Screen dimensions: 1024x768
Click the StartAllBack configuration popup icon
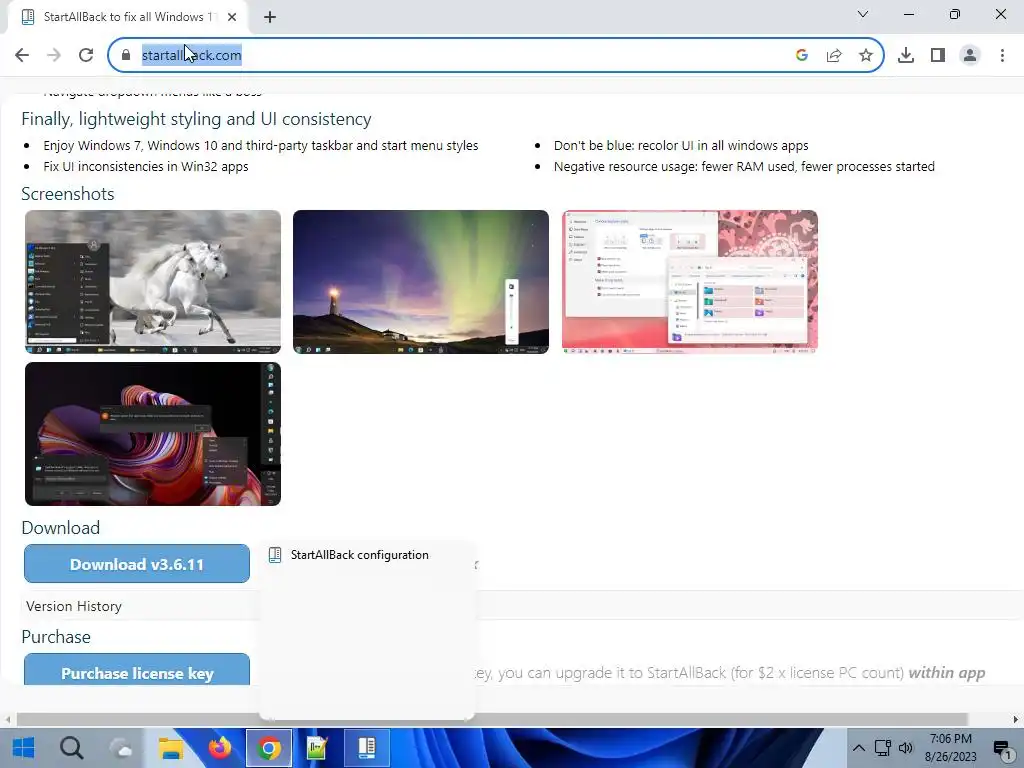275,554
